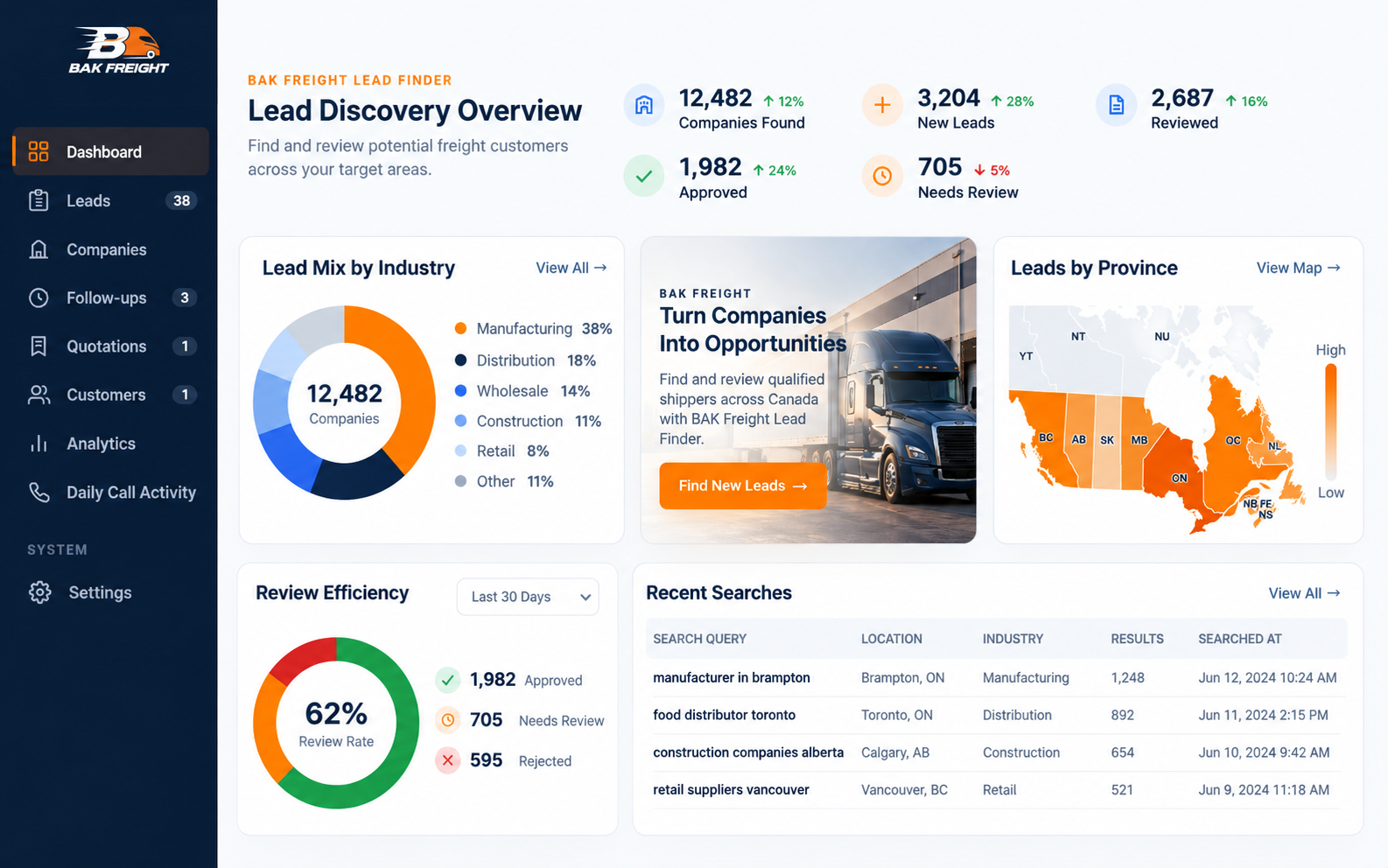Click the orange Manufacturing legend dot

(x=460, y=329)
